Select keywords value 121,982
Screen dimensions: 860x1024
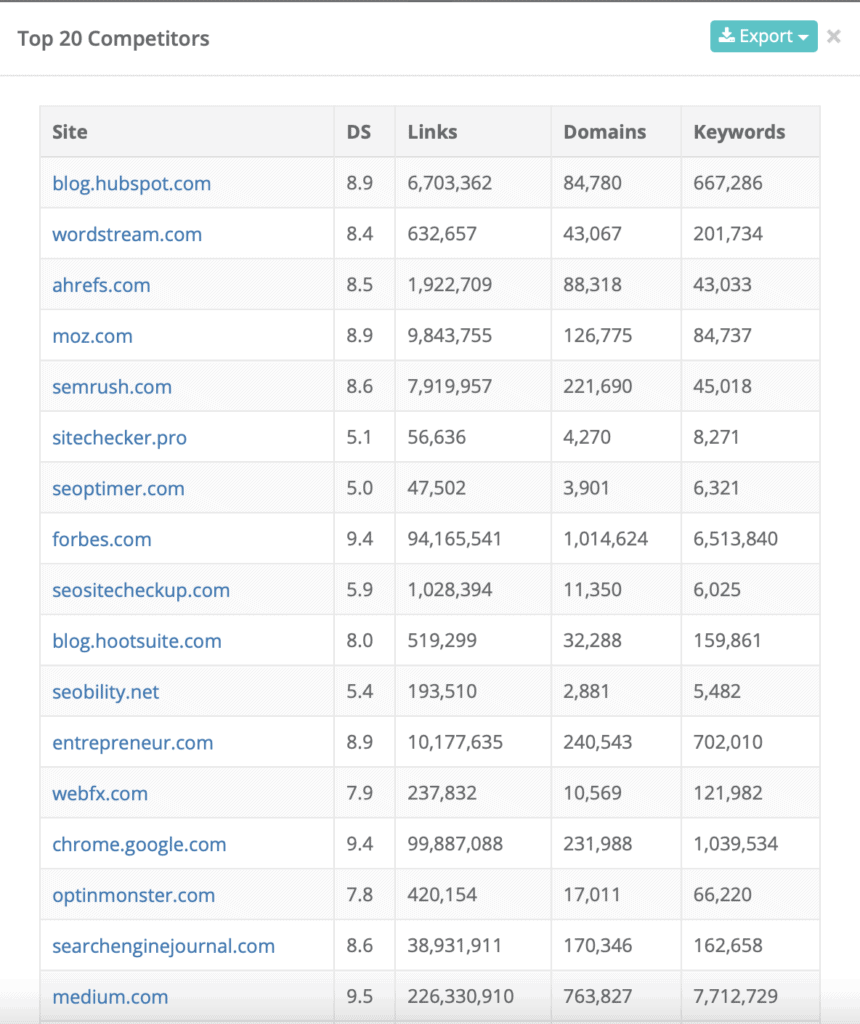point(727,794)
